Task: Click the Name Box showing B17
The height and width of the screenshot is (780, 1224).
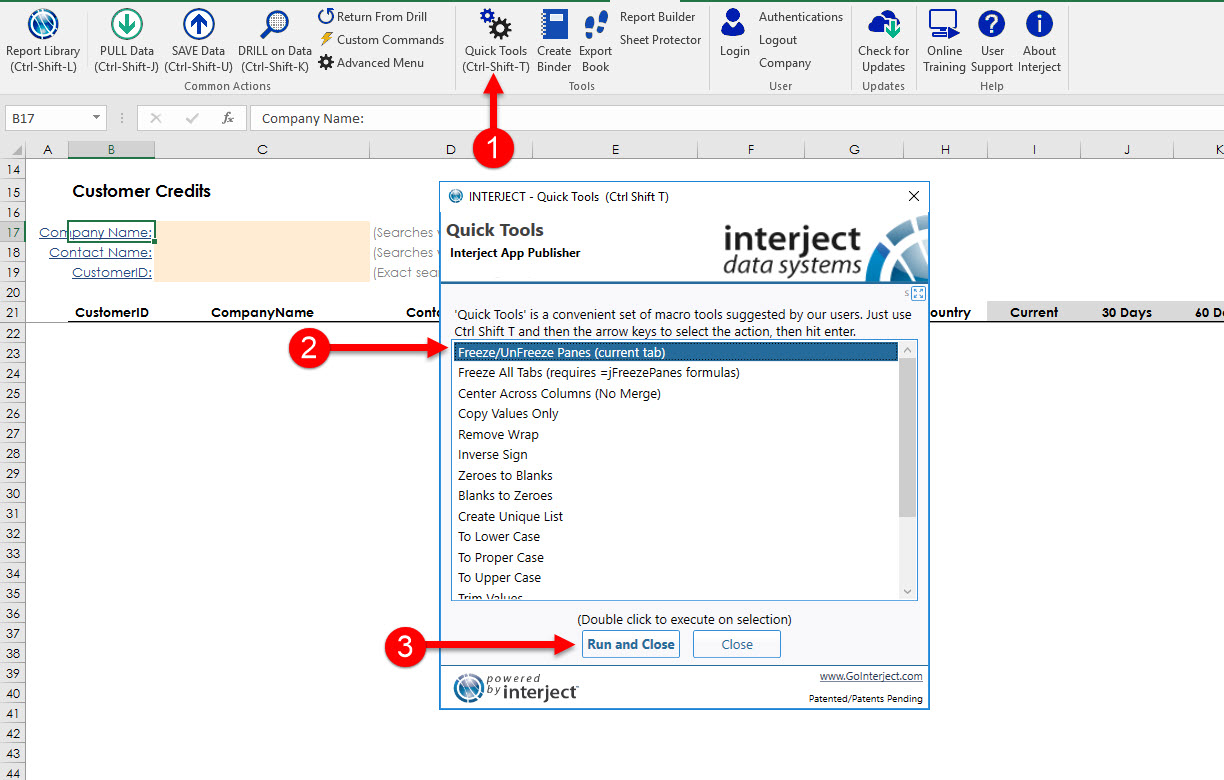Action: pyautogui.click(x=47, y=118)
